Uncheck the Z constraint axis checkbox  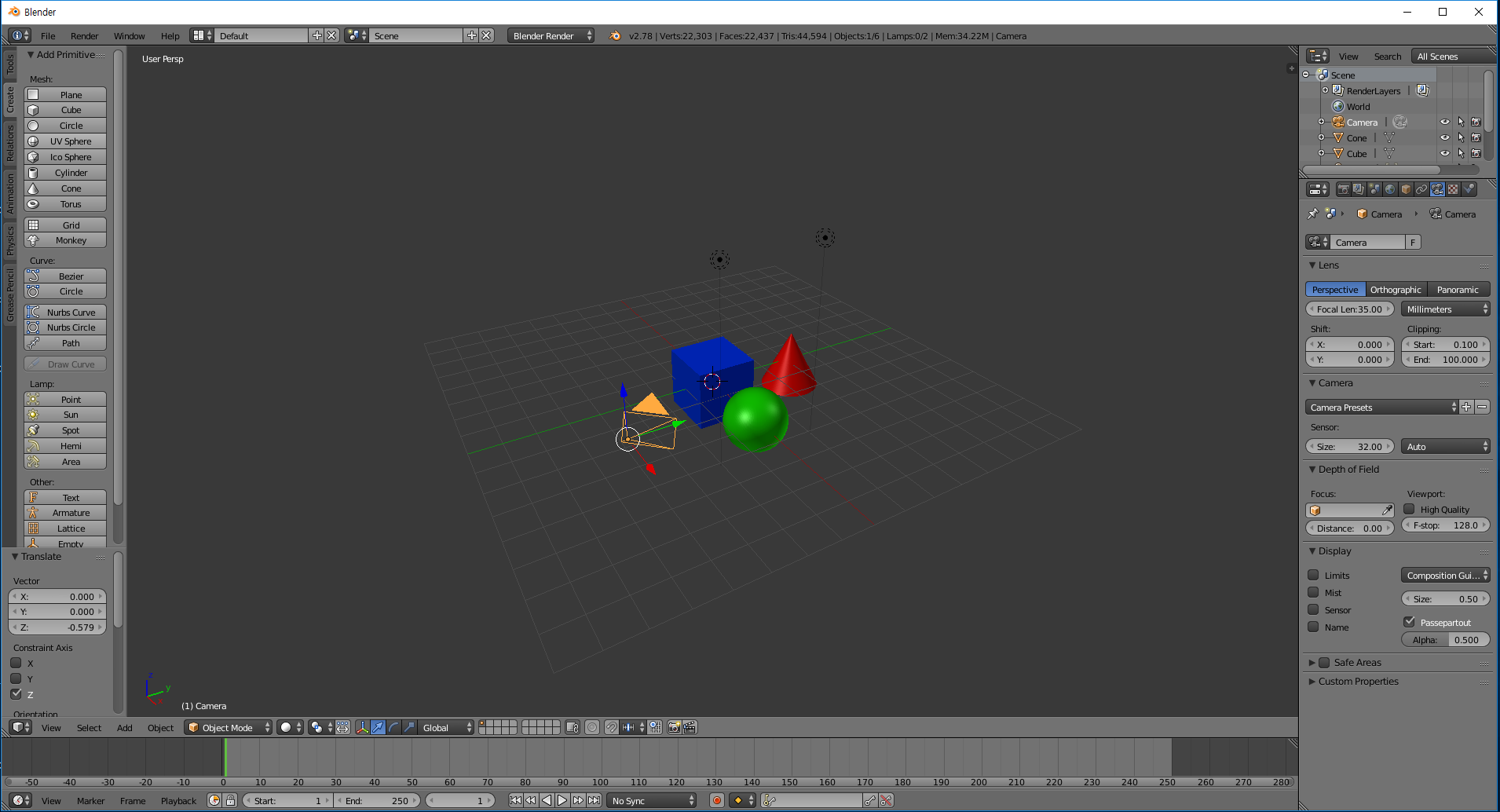pyautogui.click(x=16, y=693)
